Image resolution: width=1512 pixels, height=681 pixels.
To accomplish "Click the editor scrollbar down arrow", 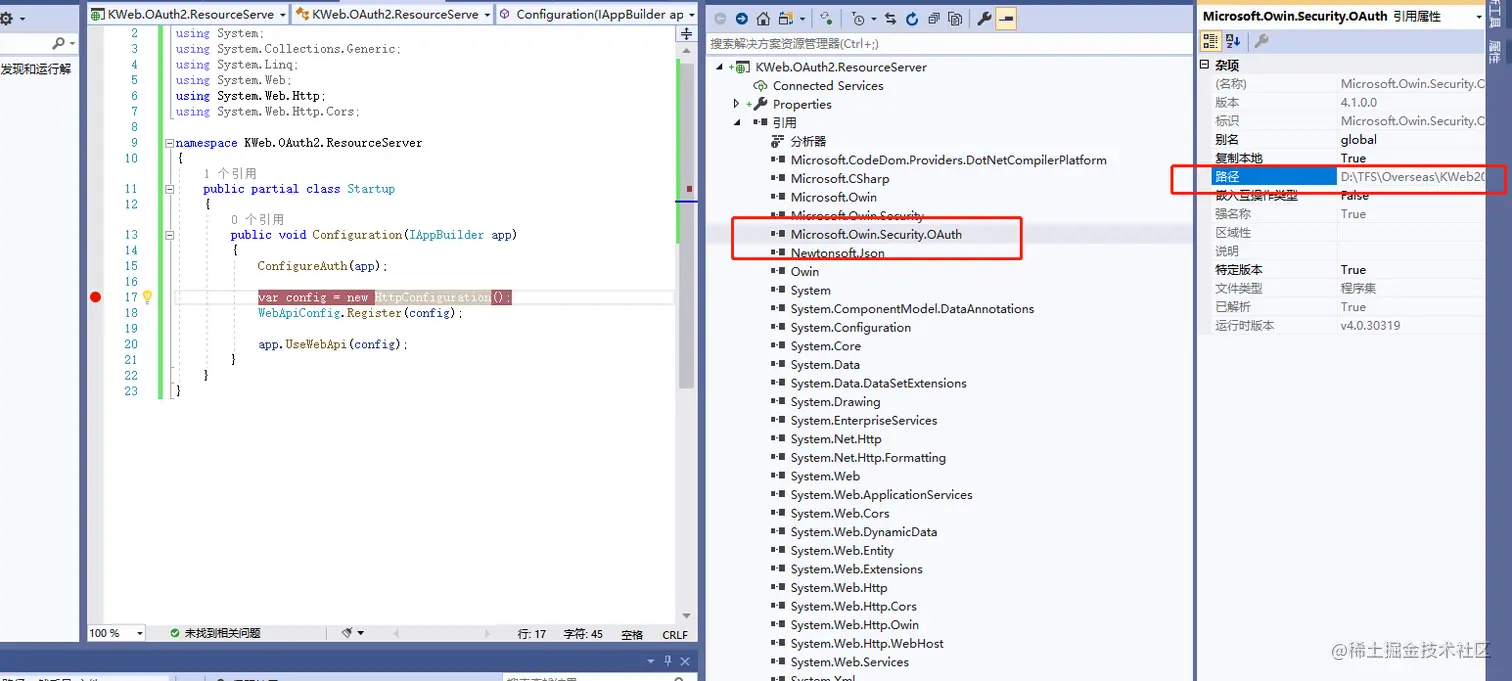I will [x=686, y=616].
